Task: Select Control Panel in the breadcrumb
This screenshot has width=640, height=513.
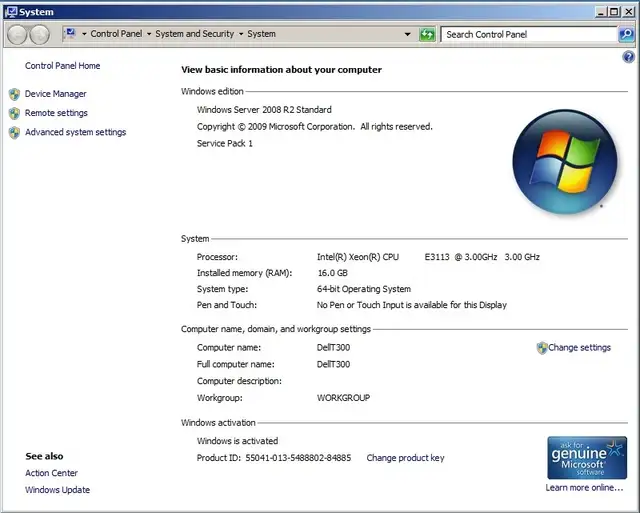Action: pos(116,34)
